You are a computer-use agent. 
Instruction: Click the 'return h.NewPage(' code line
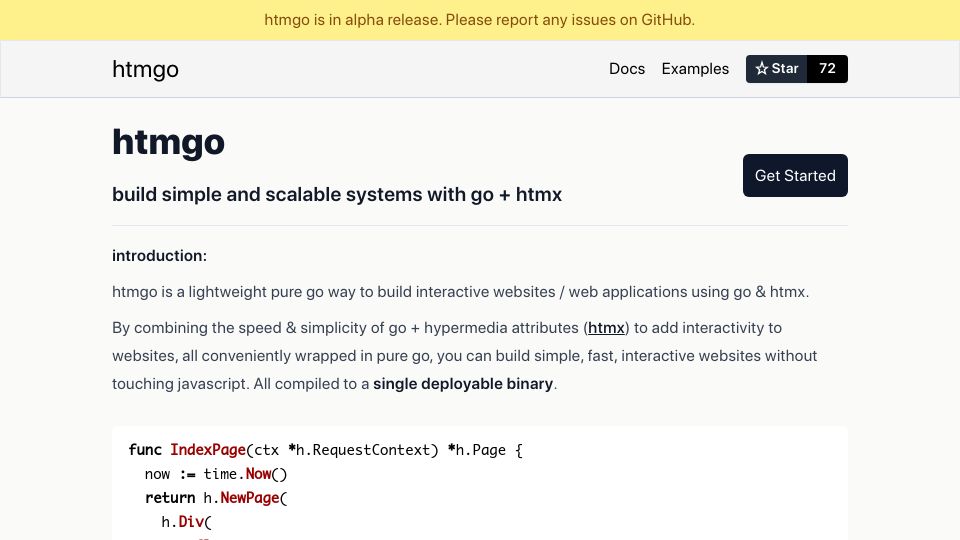pos(216,498)
